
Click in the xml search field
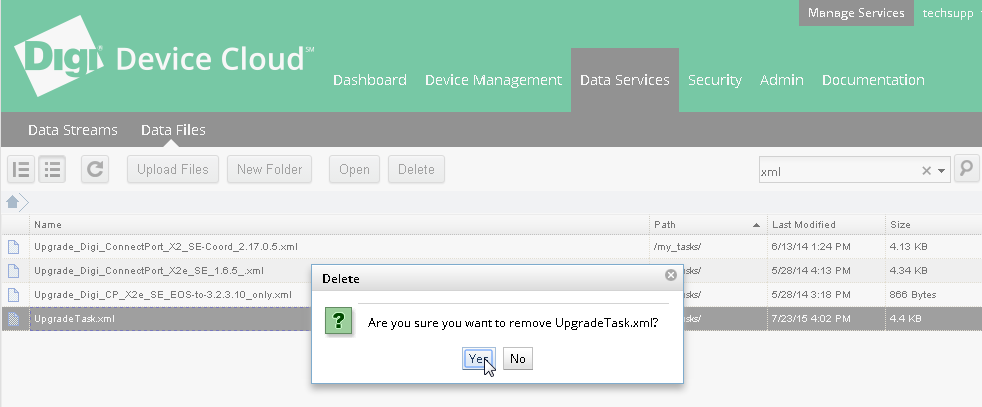click(x=835, y=171)
